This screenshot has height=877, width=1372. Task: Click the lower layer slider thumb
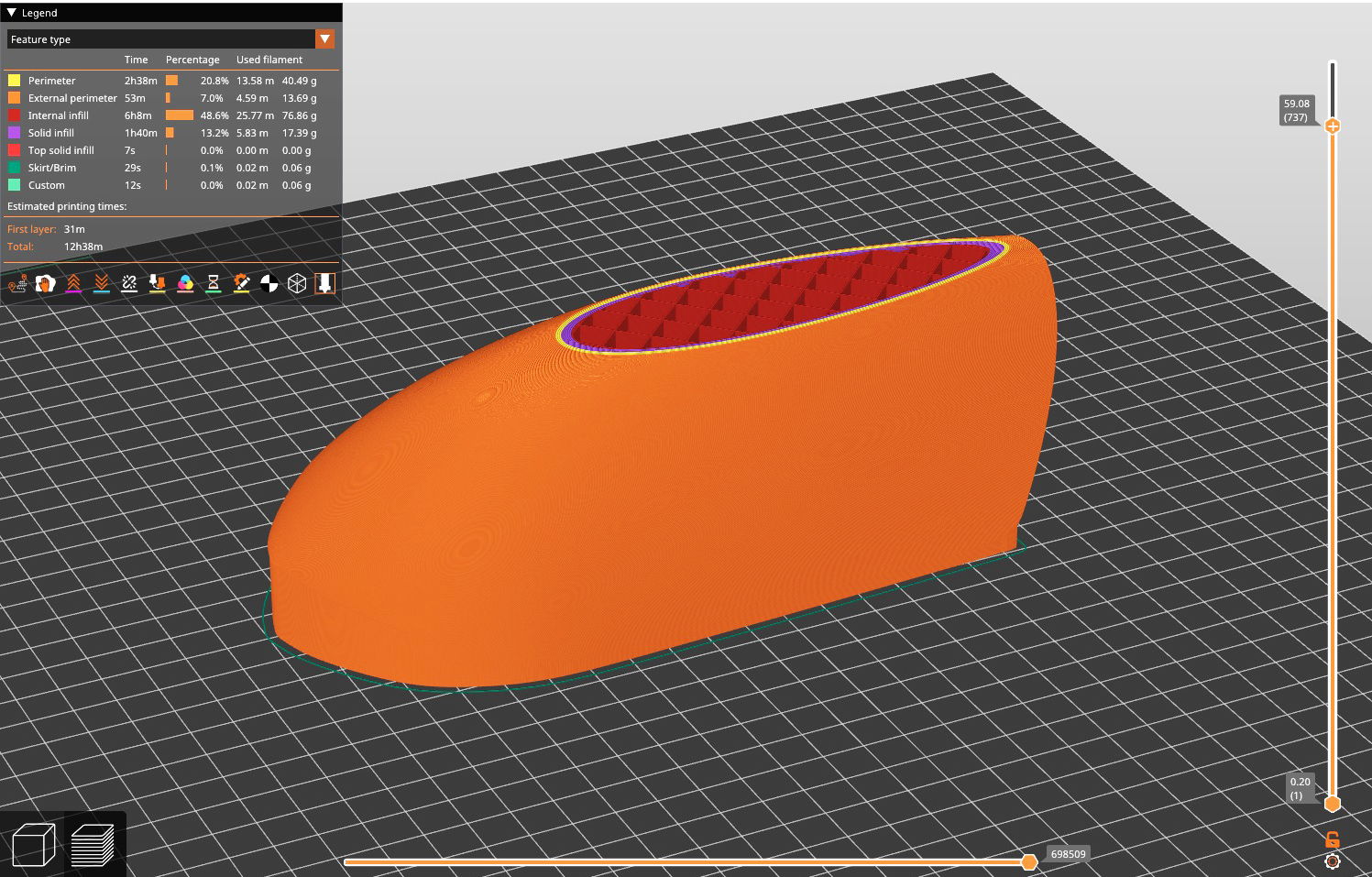pos(1333,804)
